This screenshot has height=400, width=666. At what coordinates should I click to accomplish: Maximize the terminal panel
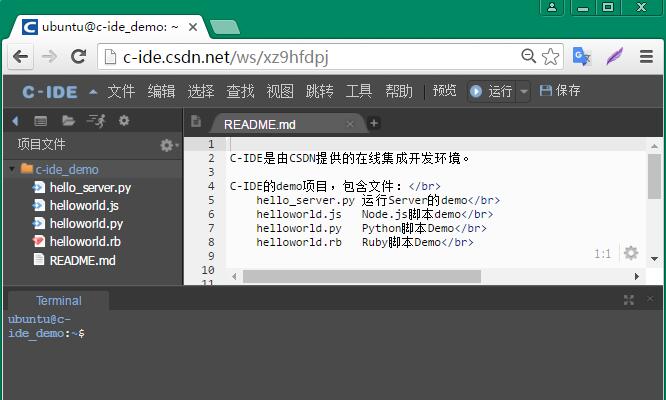[629, 300]
